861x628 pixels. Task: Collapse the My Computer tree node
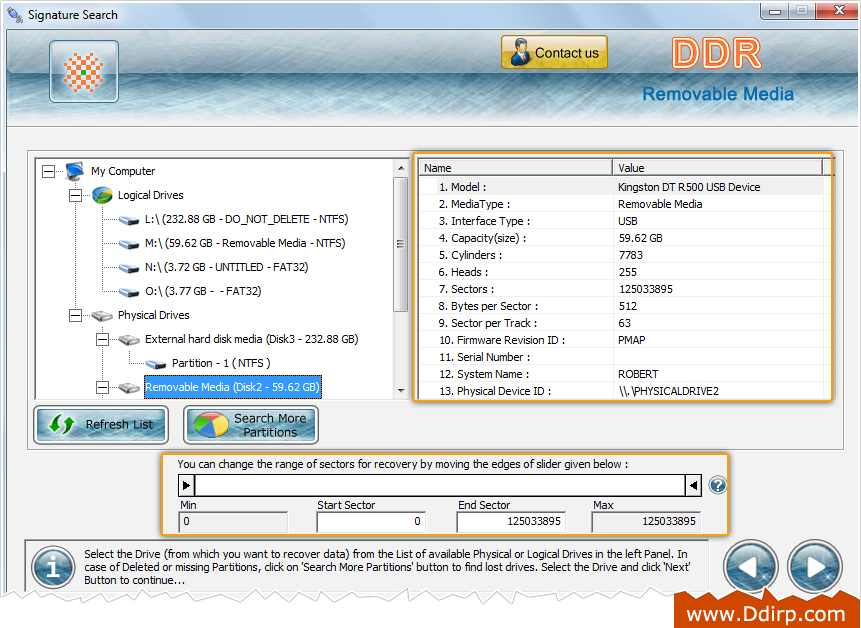point(47,170)
